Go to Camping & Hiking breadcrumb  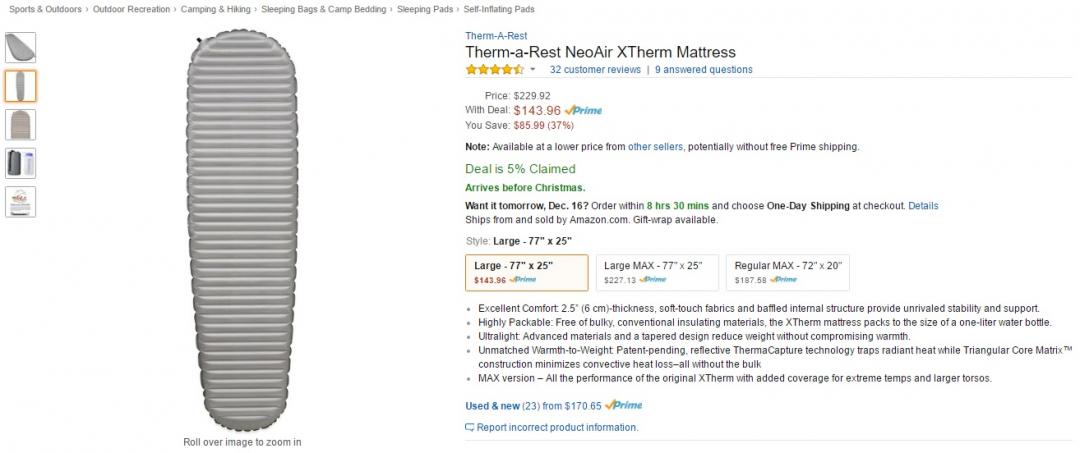216,9
